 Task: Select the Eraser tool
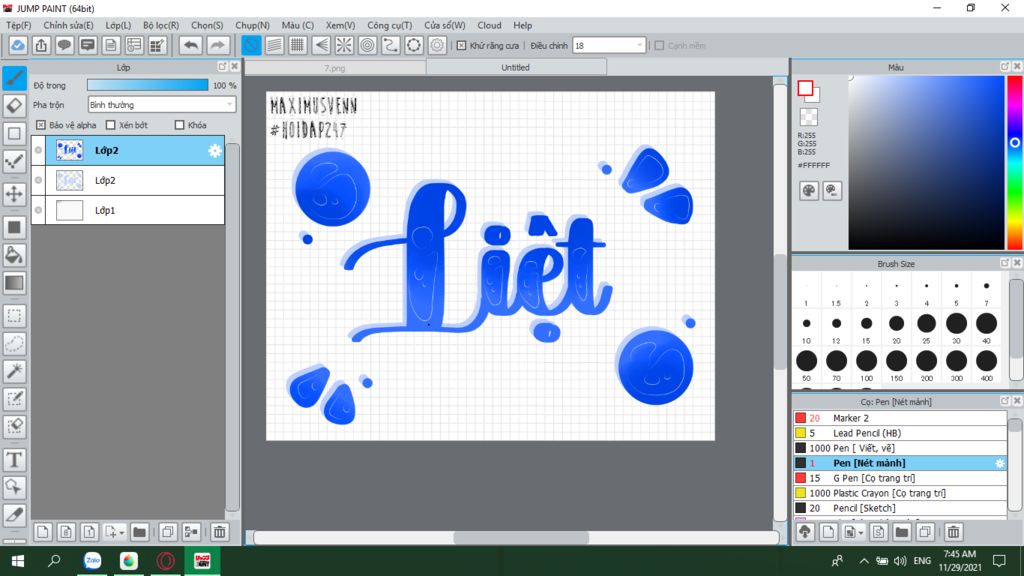14,106
